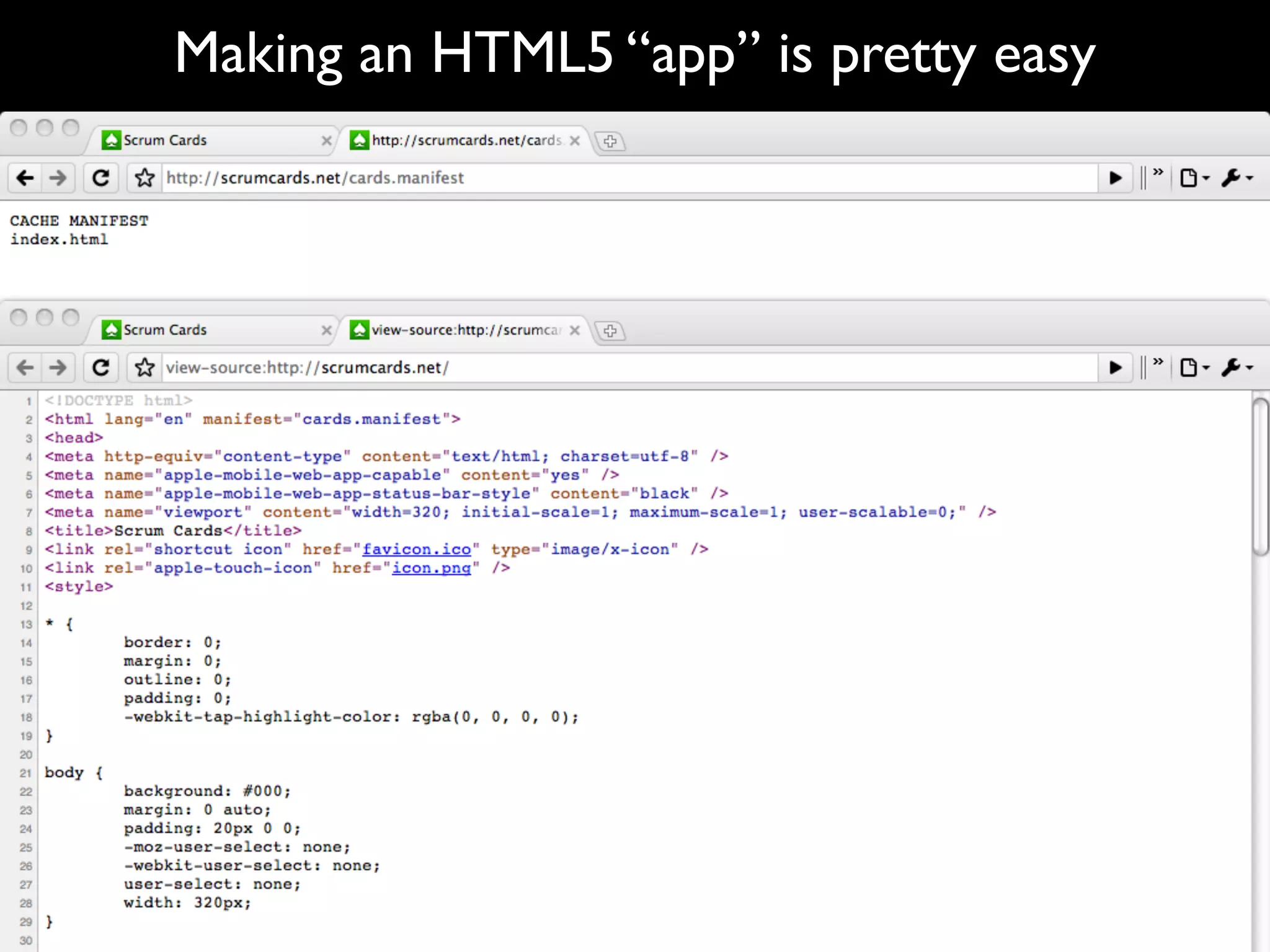Click Back arrow in view-source window

tap(25, 368)
